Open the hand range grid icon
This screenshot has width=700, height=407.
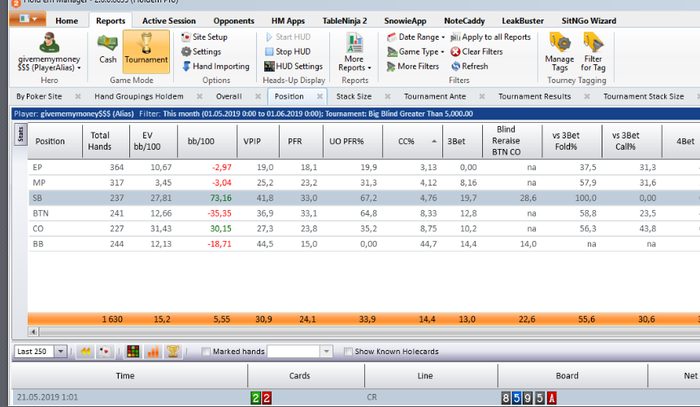point(133,352)
